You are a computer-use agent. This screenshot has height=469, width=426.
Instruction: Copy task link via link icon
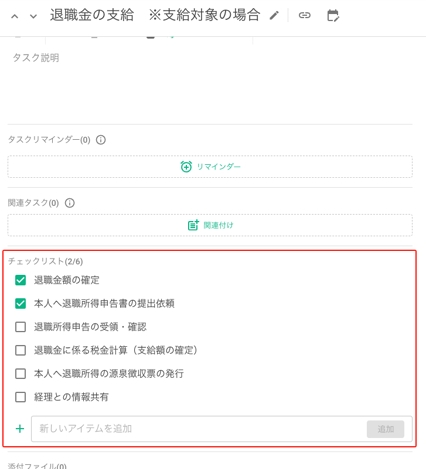(x=304, y=15)
